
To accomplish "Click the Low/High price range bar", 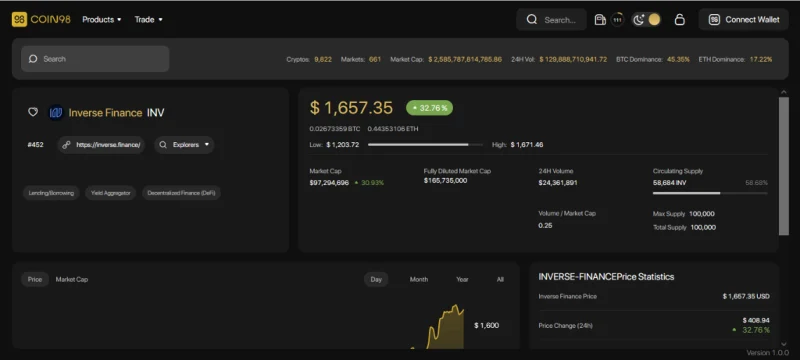I will [x=425, y=145].
